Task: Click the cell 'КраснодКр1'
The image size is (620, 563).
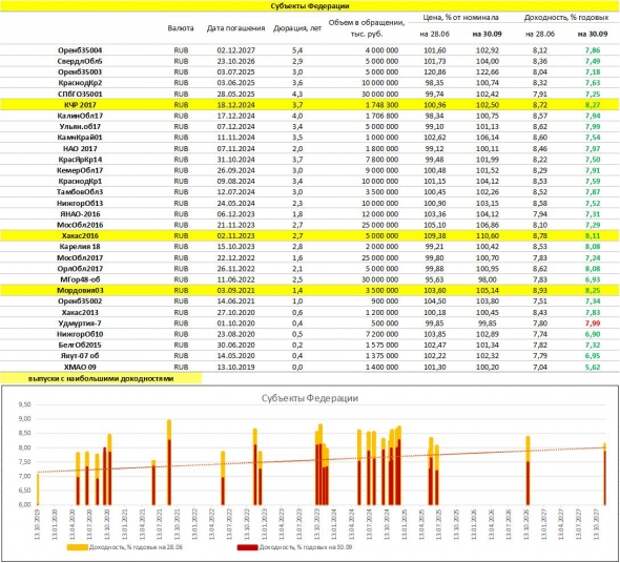Action: 80,181
